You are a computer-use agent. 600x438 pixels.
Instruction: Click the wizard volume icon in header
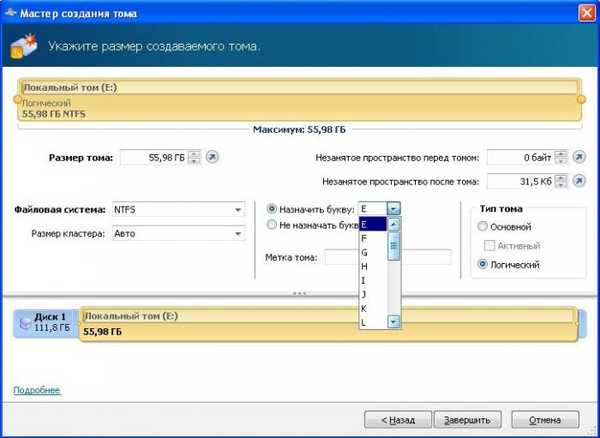point(24,46)
